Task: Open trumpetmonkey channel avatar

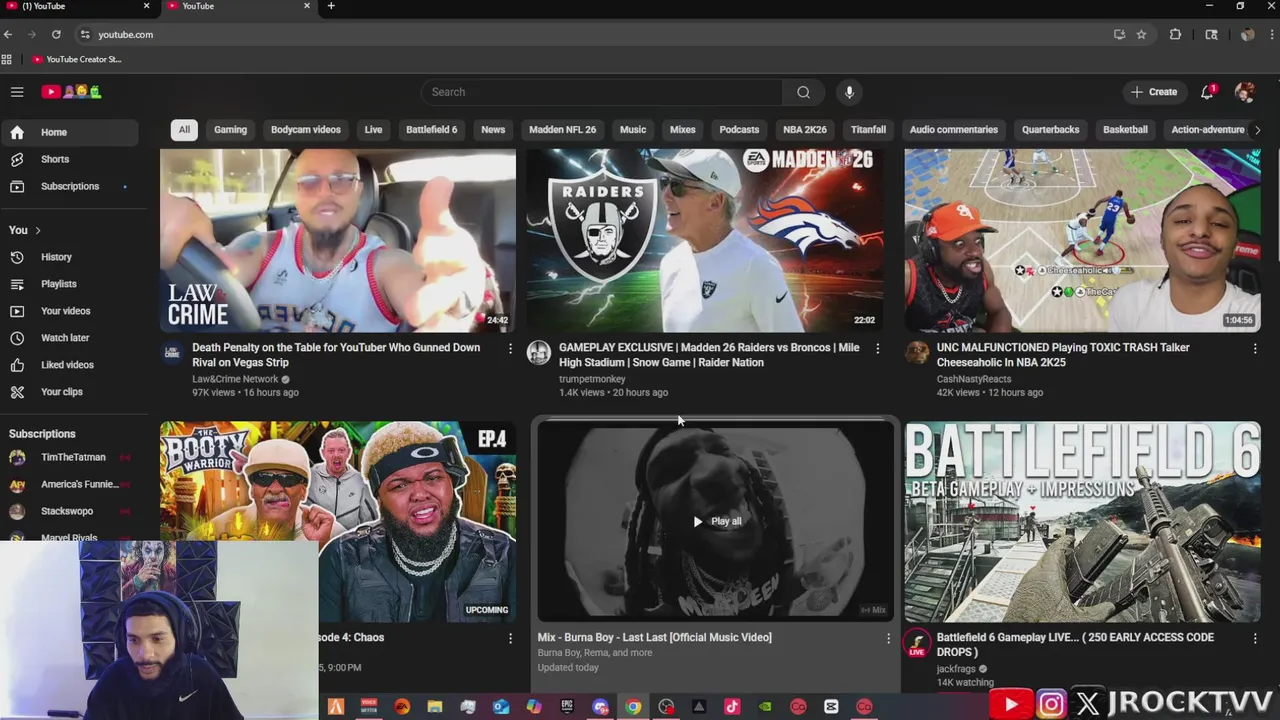Action: pos(539,352)
